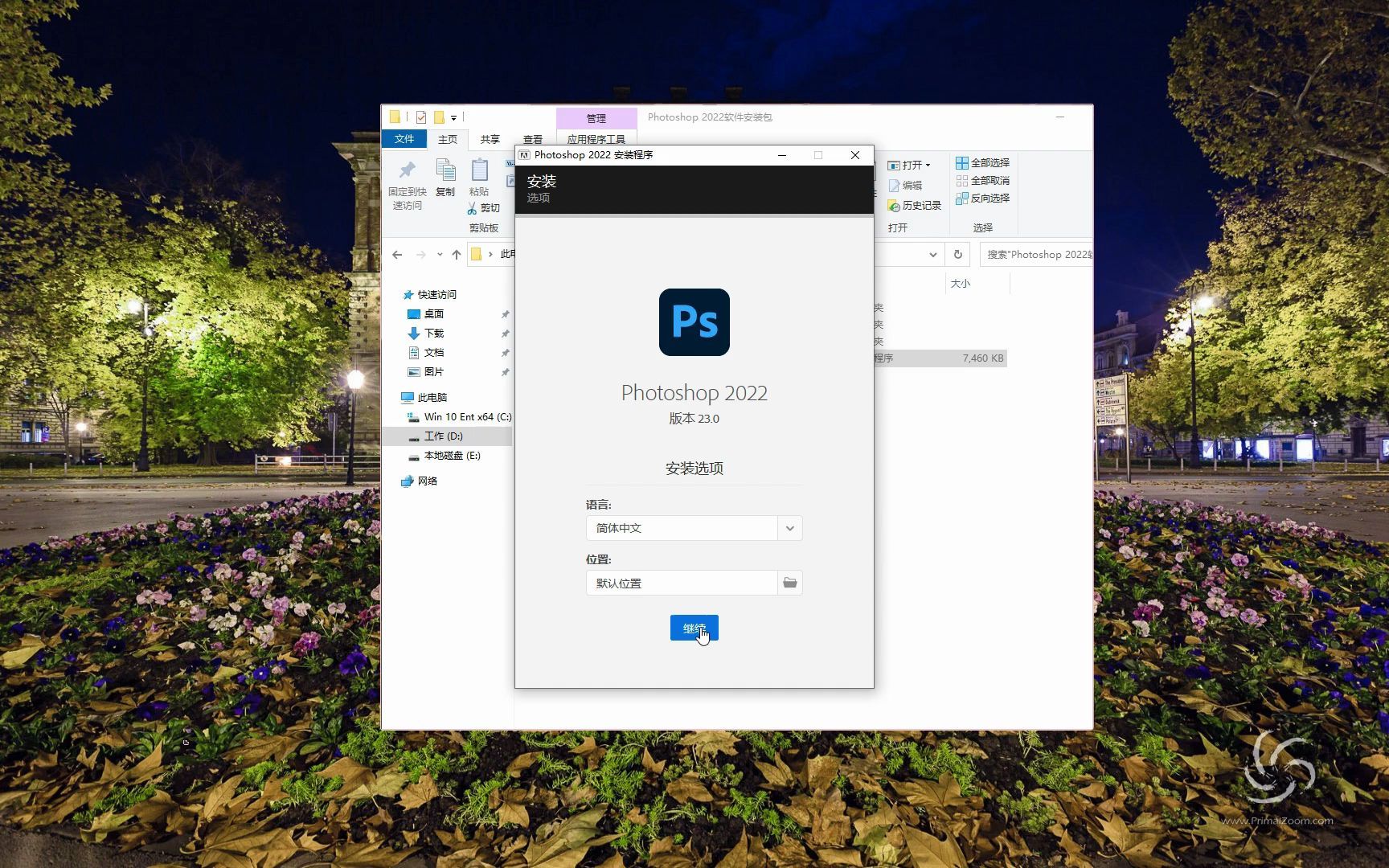Screen dimensions: 1389x868
Task: Click the 编辑 ribbon button
Action: (x=905, y=185)
